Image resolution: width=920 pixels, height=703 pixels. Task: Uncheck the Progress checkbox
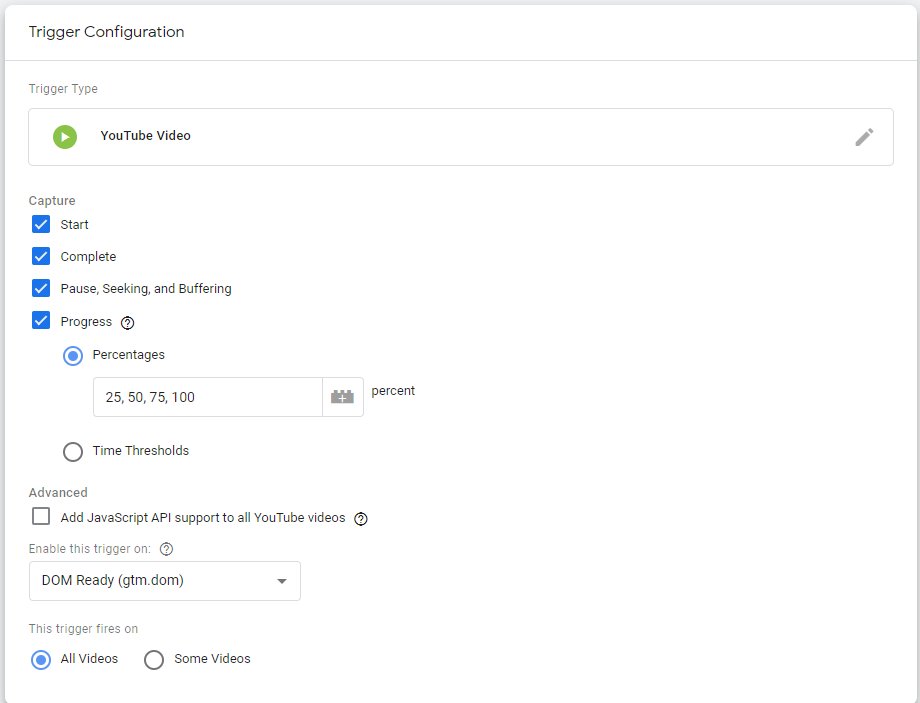pos(41,320)
